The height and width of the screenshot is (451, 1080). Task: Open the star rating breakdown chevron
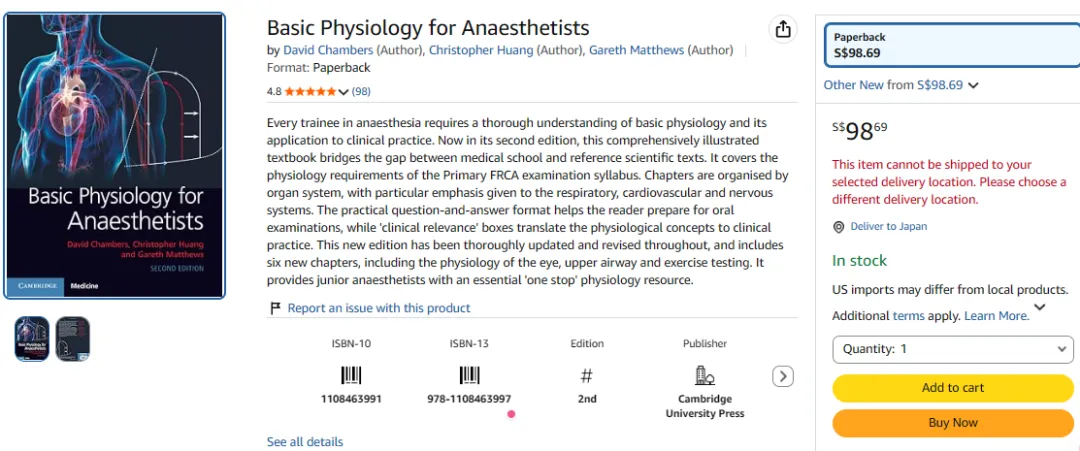[344, 92]
